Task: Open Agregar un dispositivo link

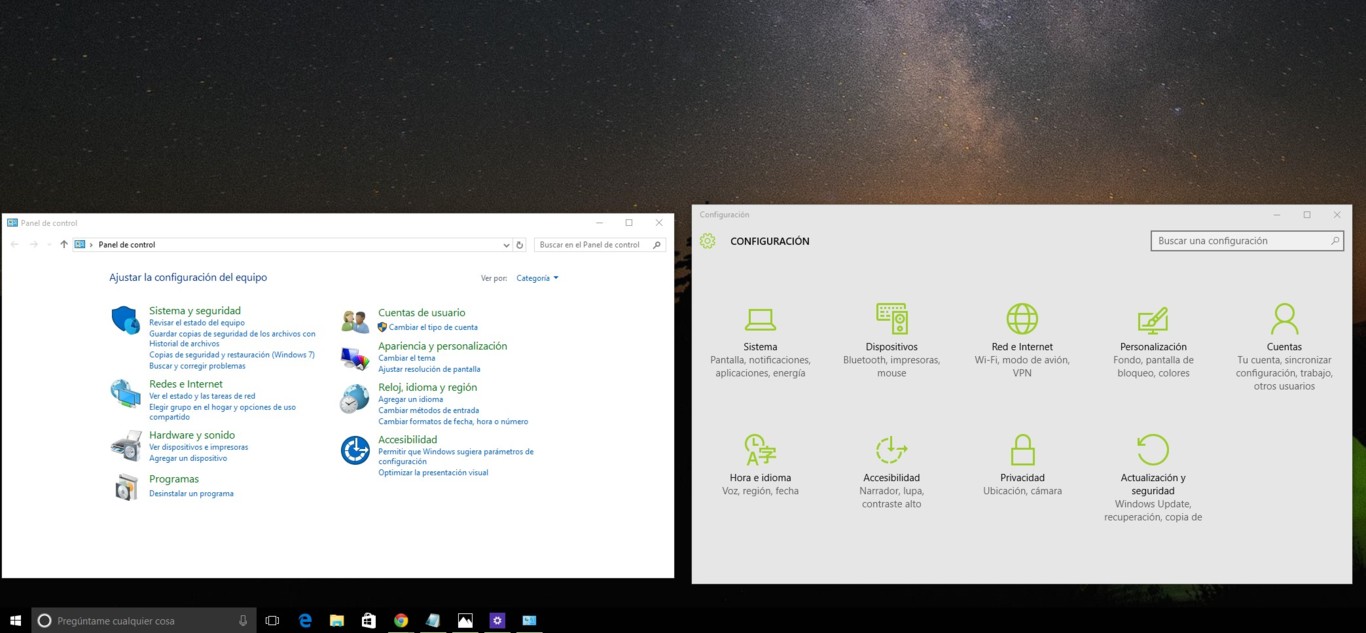Action: tap(188, 458)
